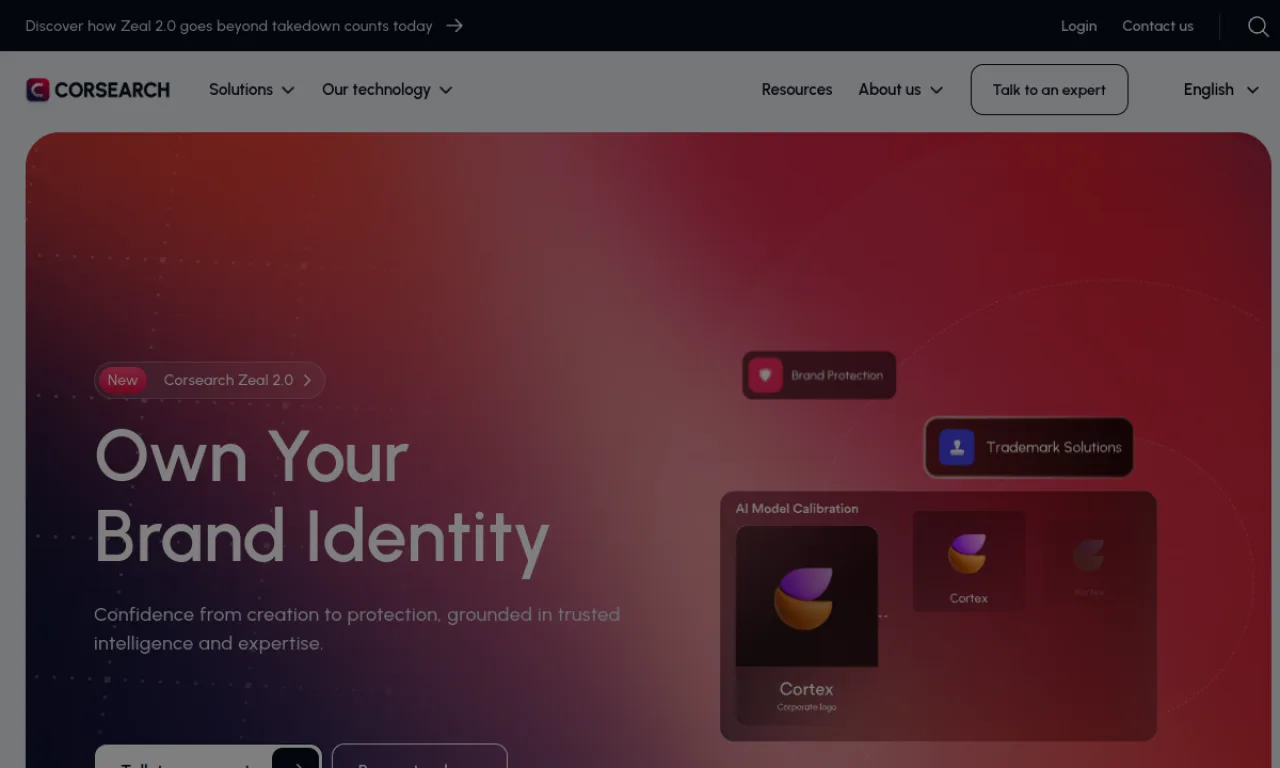Image resolution: width=1280 pixels, height=768 pixels.
Task: Open the Contact us link
Action: click(1158, 26)
